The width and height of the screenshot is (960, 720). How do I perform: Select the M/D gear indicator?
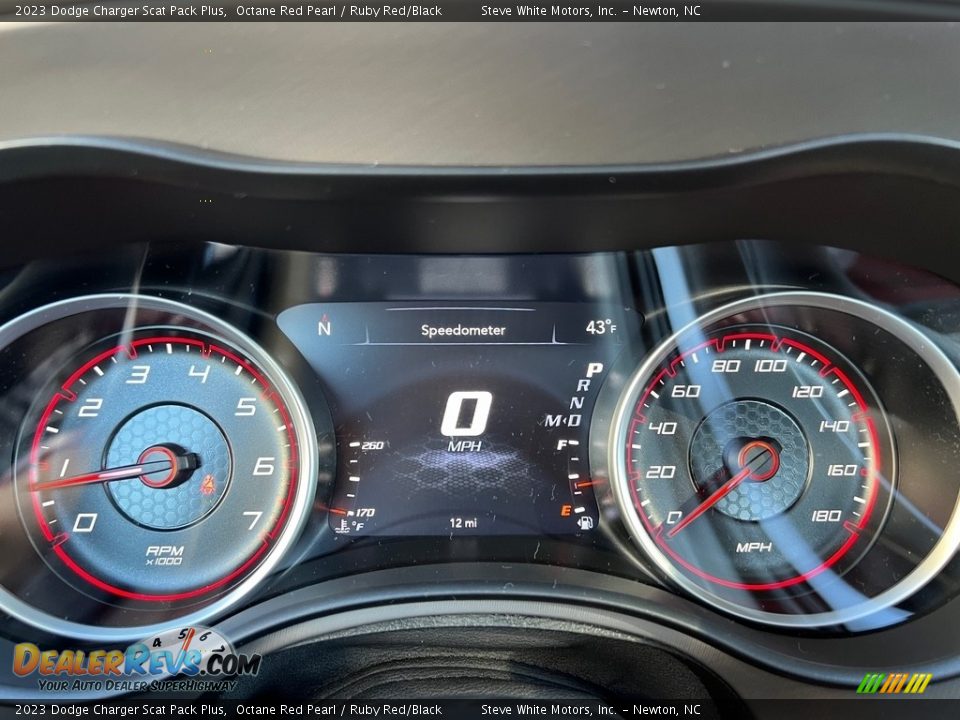pos(563,421)
